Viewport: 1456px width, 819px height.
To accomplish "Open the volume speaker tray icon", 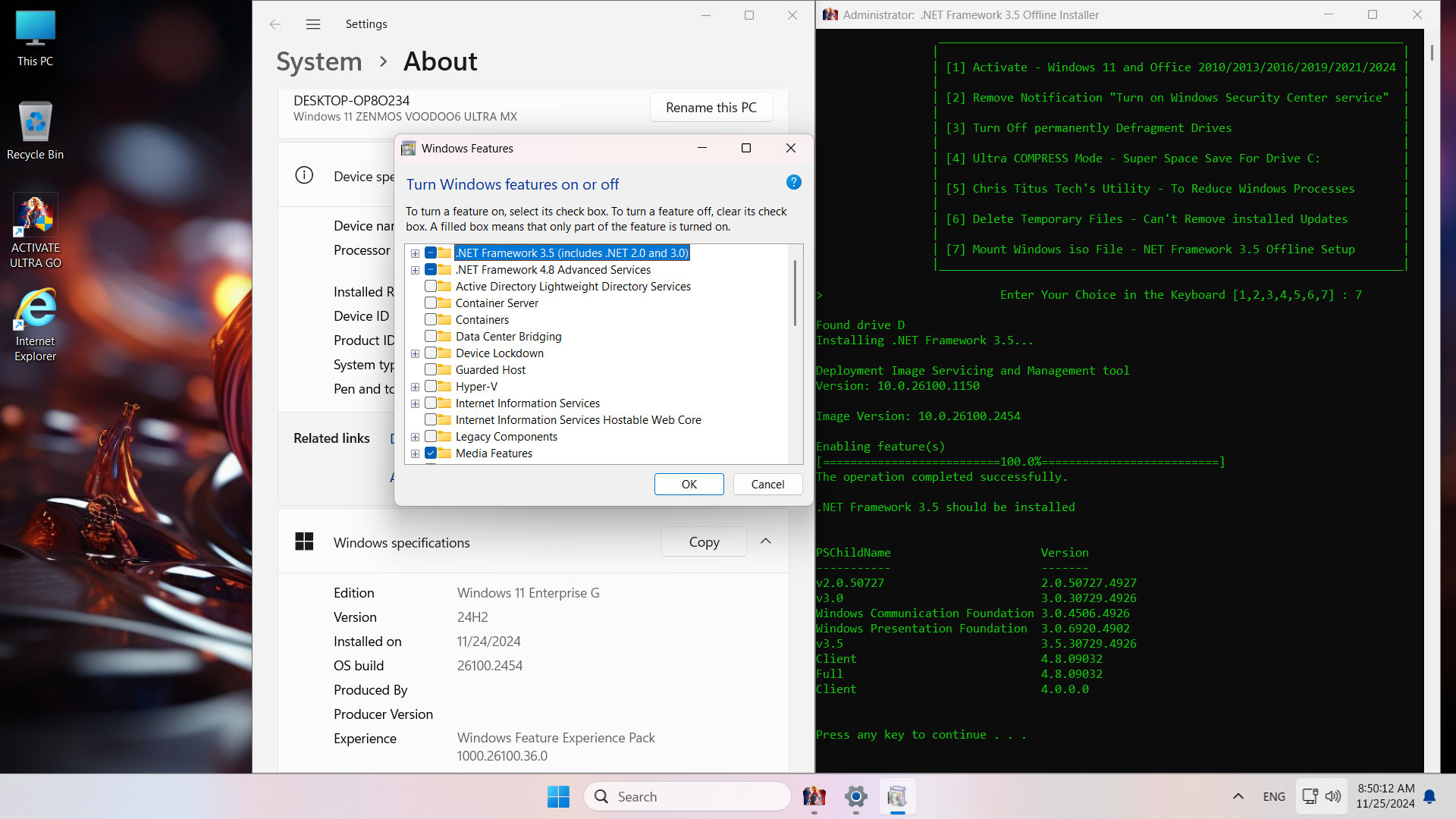I will click(x=1333, y=796).
